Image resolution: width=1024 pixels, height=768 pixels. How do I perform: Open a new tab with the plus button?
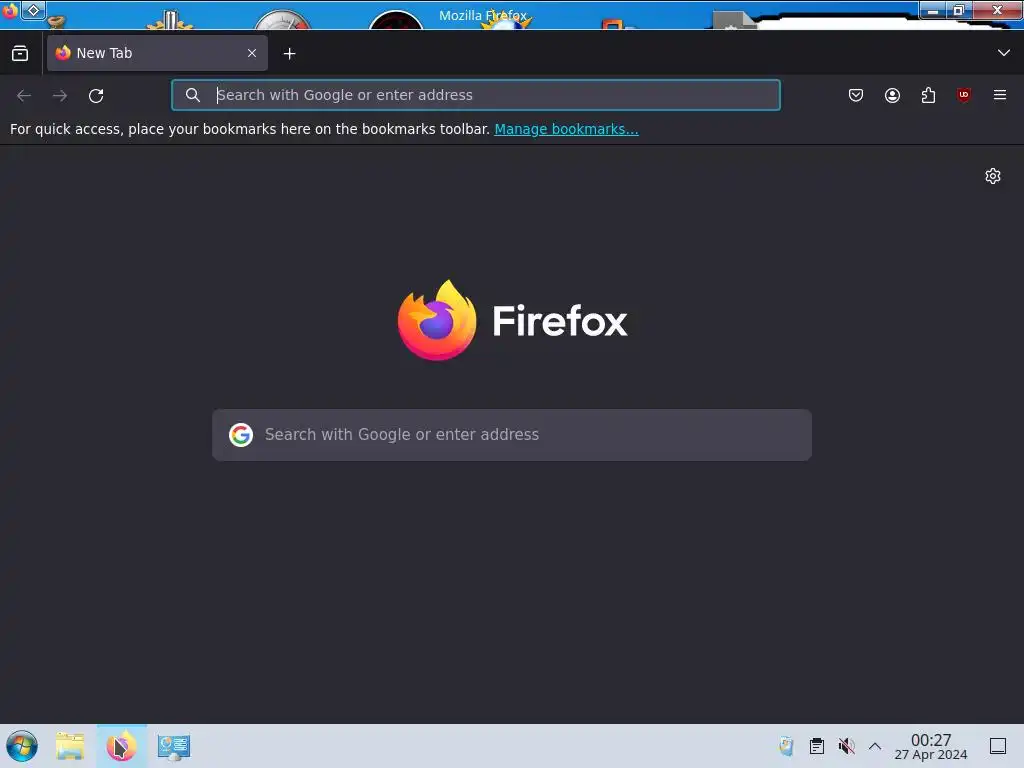(289, 54)
